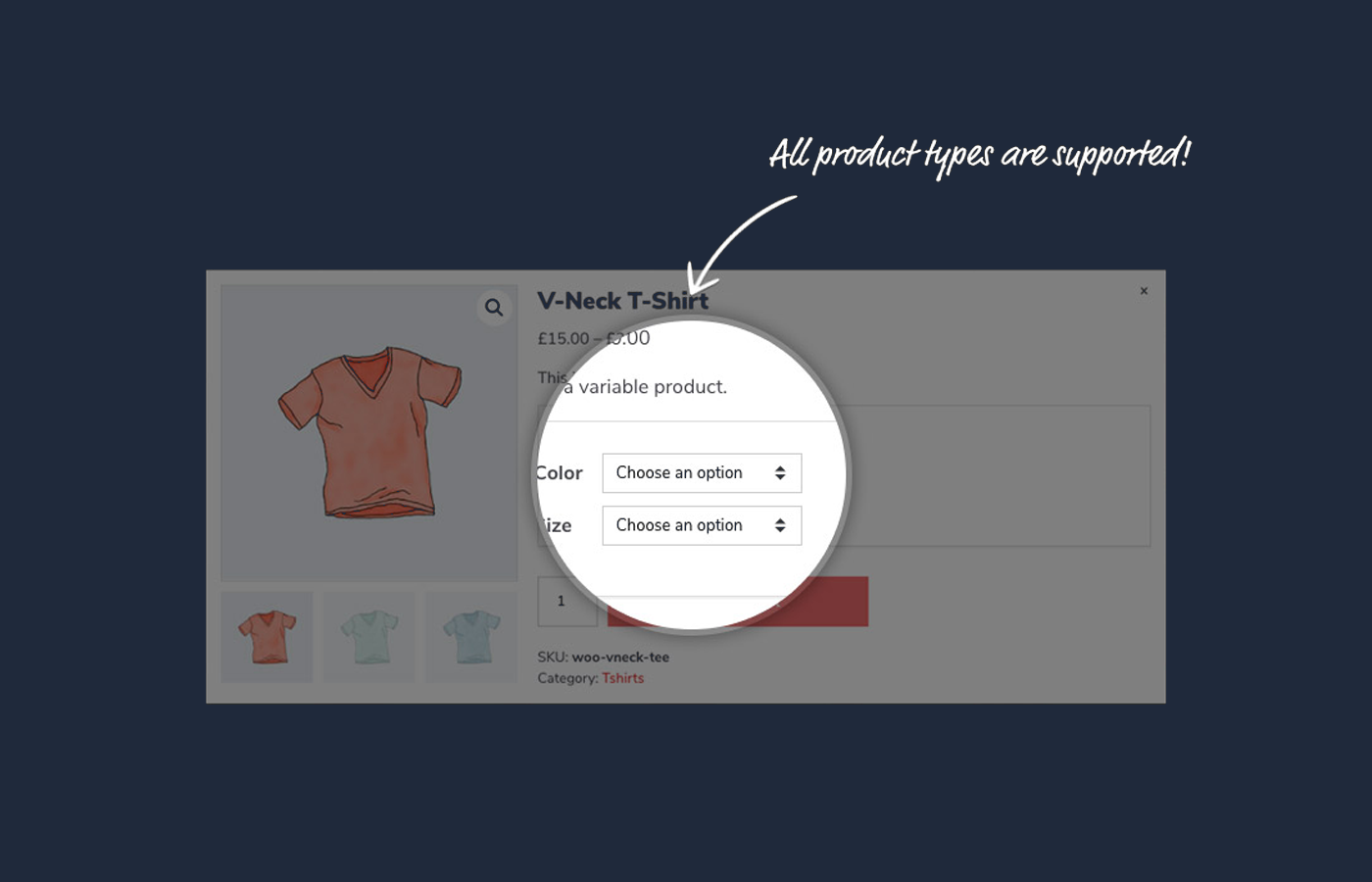The height and width of the screenshot is (882, 1372).
Task: Click the up-down arrows of the Color dropdown
Action: coord(780,473)
